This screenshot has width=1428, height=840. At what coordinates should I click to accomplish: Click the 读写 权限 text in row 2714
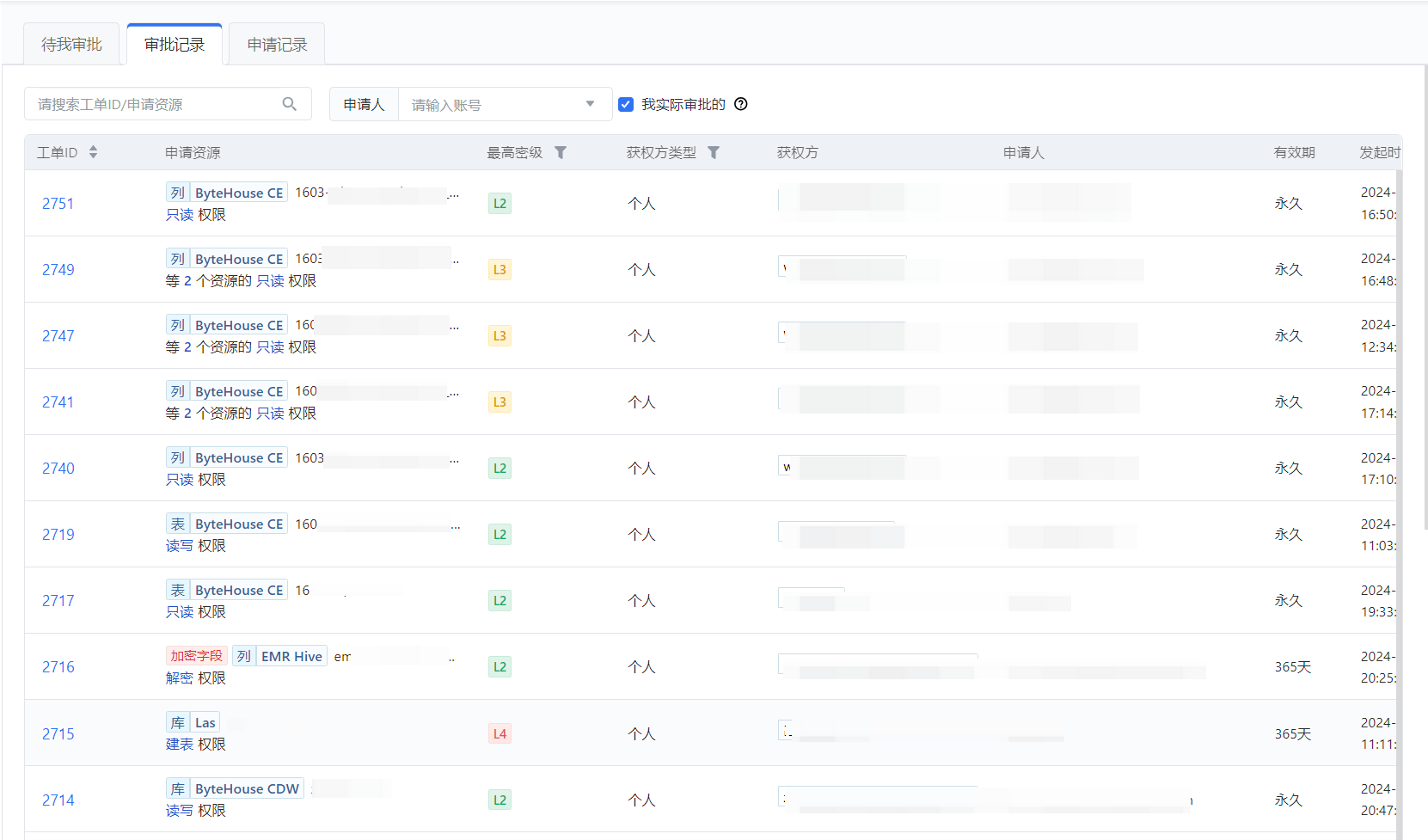tap(196, 811)
